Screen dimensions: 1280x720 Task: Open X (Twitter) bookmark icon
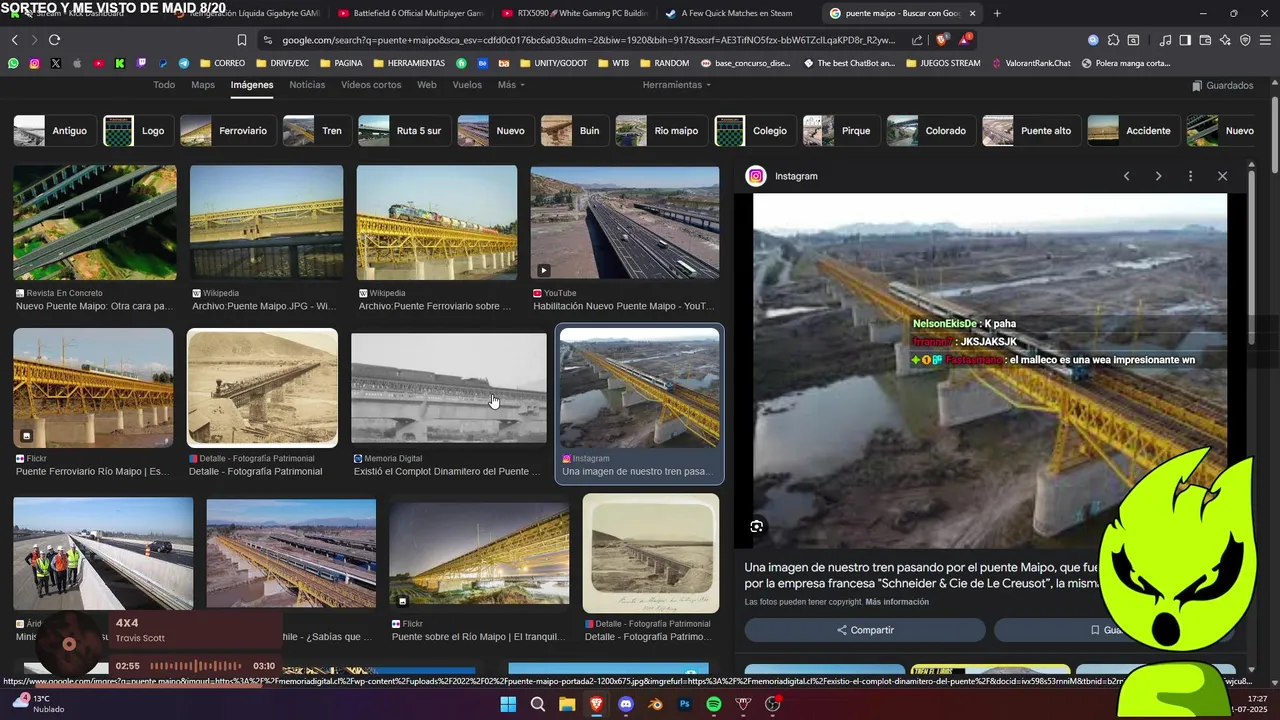click(x=55, y=63)
